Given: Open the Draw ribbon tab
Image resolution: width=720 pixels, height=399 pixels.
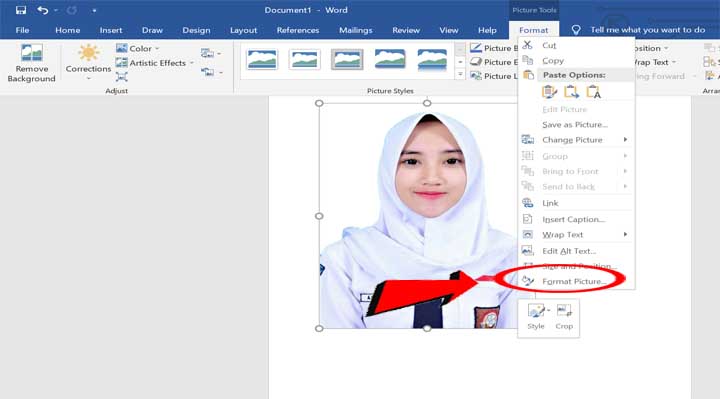Looking at the screenshot, I should pos(152,30).
